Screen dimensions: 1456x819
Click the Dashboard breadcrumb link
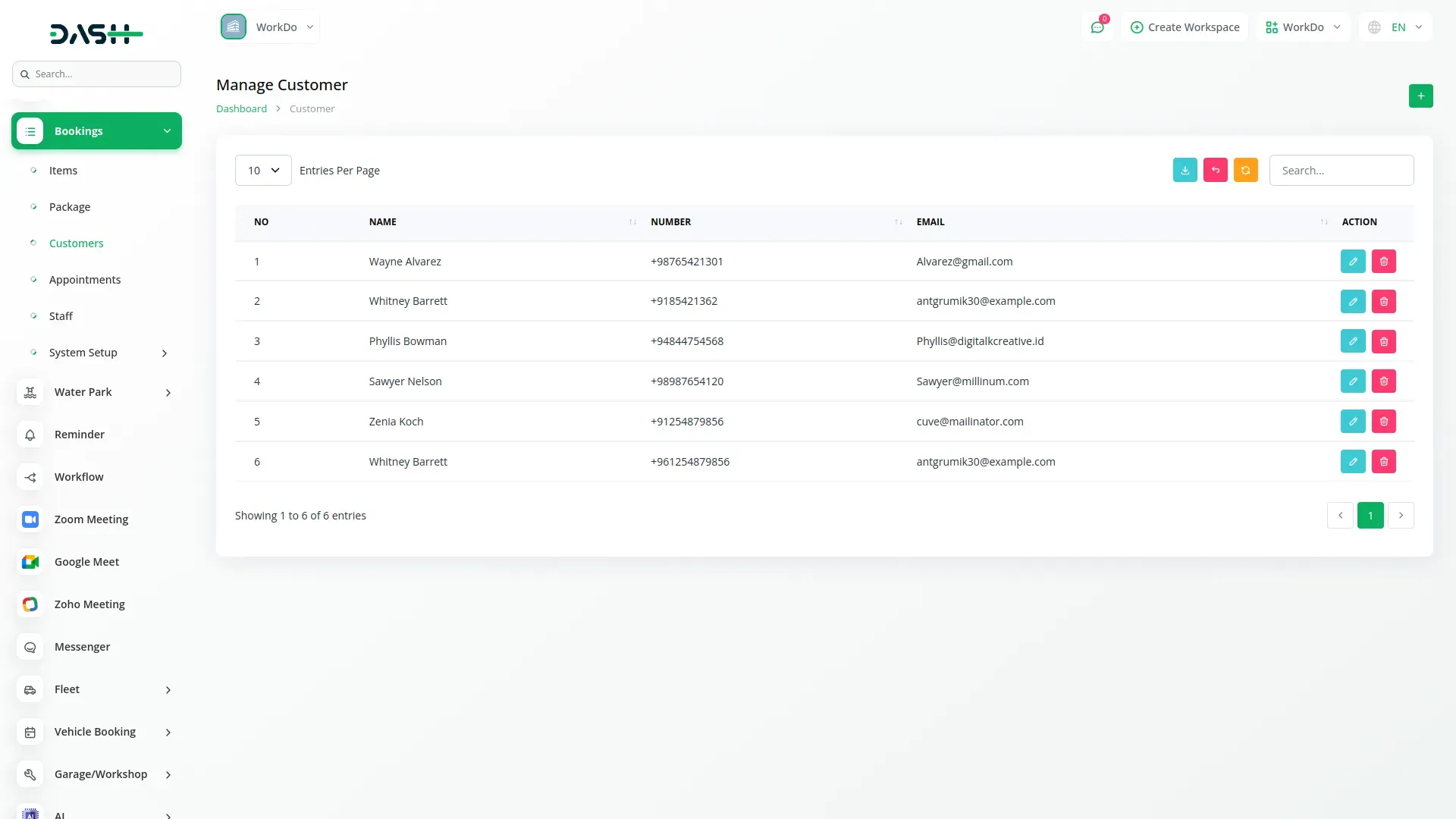241,108
